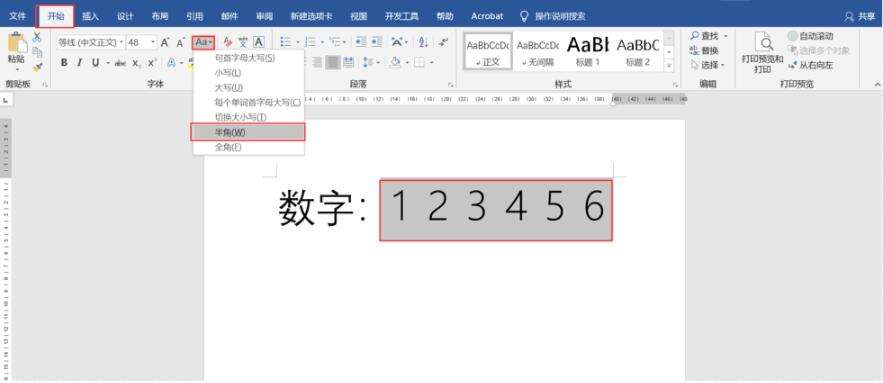Click the 查找 search icon button
This screenshot has height=383, width=883.
[x=705, y=36]
